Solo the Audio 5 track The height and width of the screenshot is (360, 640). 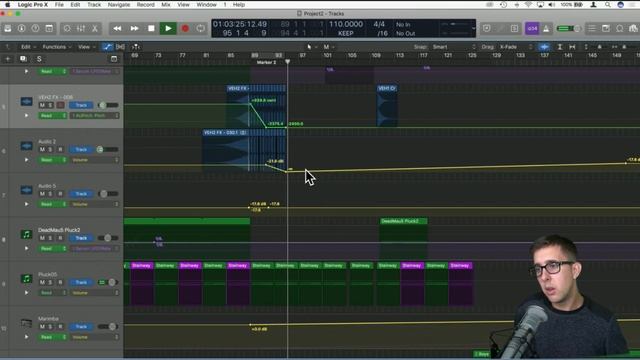click(51, 194)
